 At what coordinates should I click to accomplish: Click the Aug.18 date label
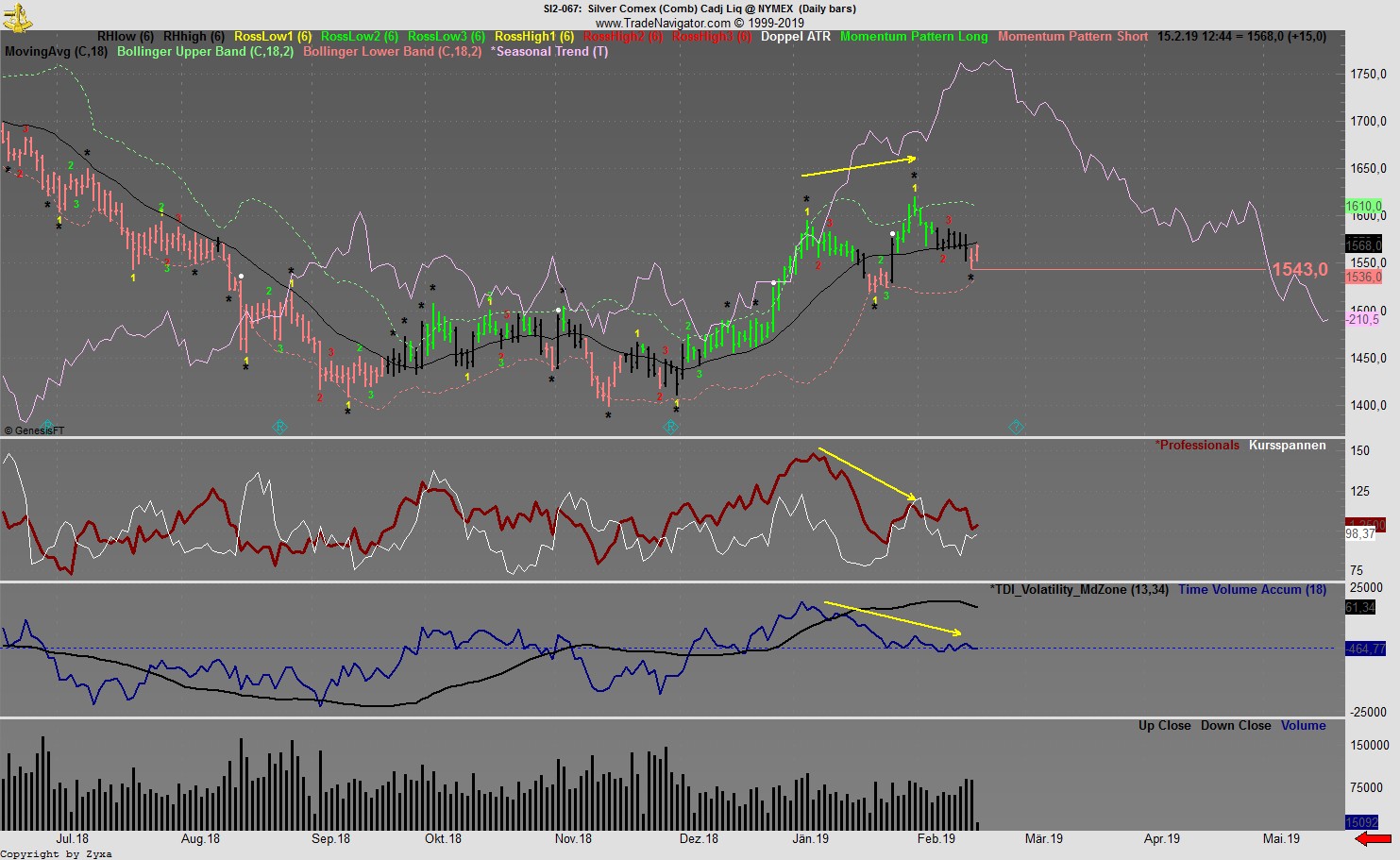pyautogui.click(x=200, y=839)
